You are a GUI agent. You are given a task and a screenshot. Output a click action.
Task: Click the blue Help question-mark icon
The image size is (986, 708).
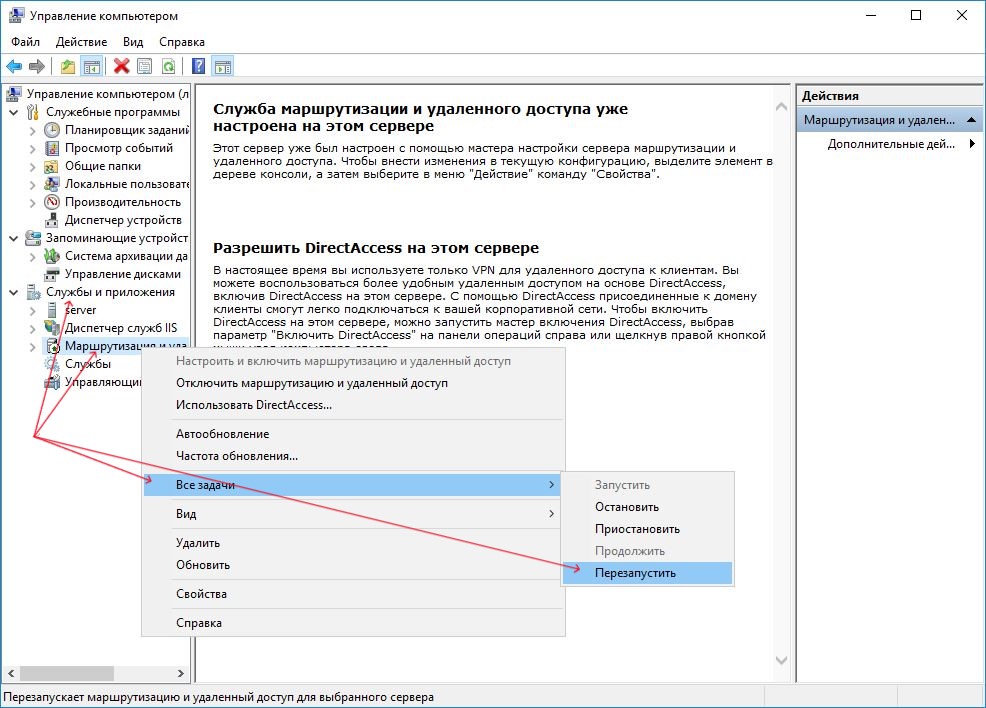(198, 66)
